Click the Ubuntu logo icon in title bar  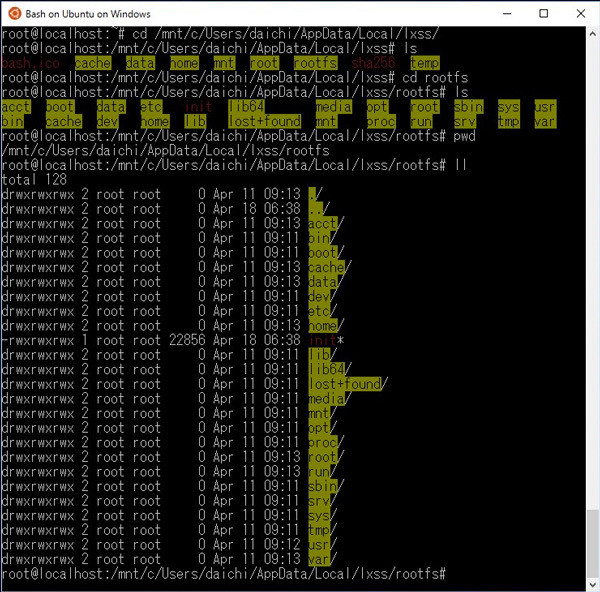(x=12, y=14)
